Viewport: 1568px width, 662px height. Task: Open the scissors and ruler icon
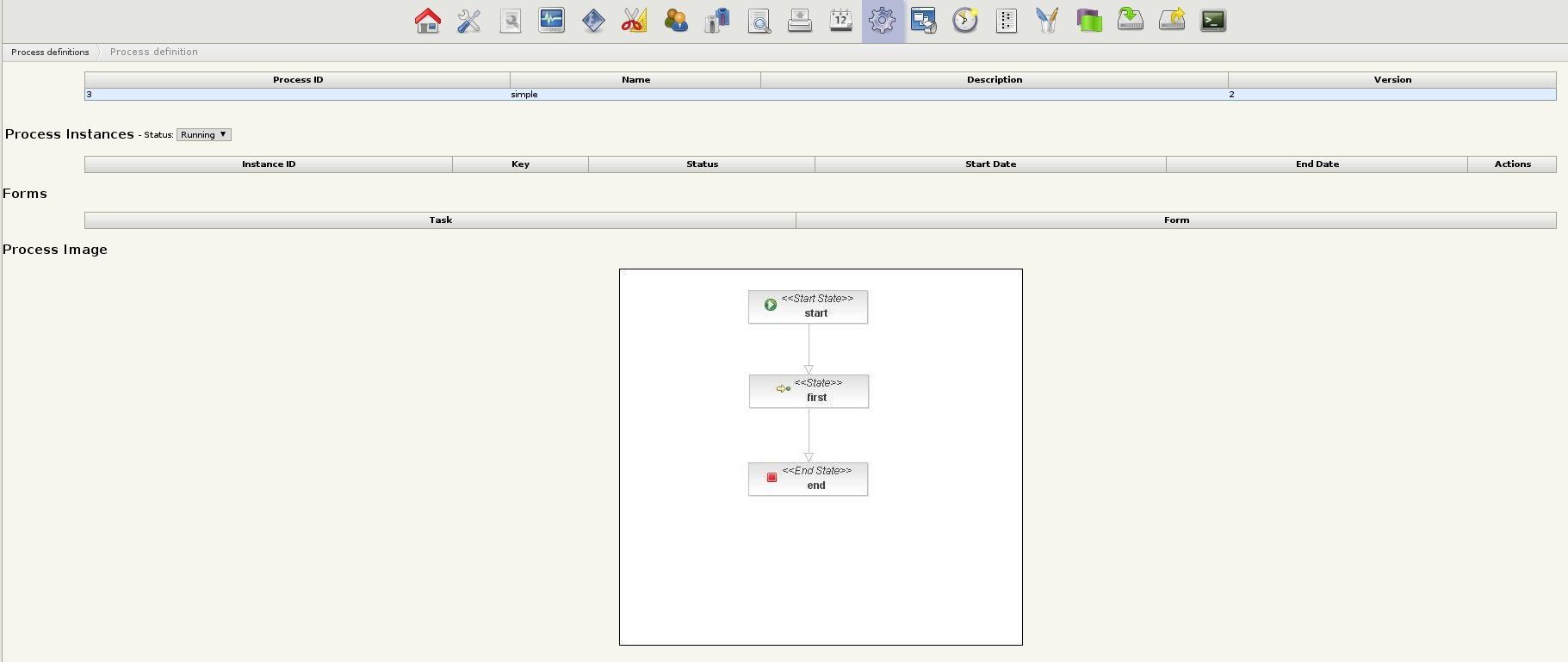635,21
